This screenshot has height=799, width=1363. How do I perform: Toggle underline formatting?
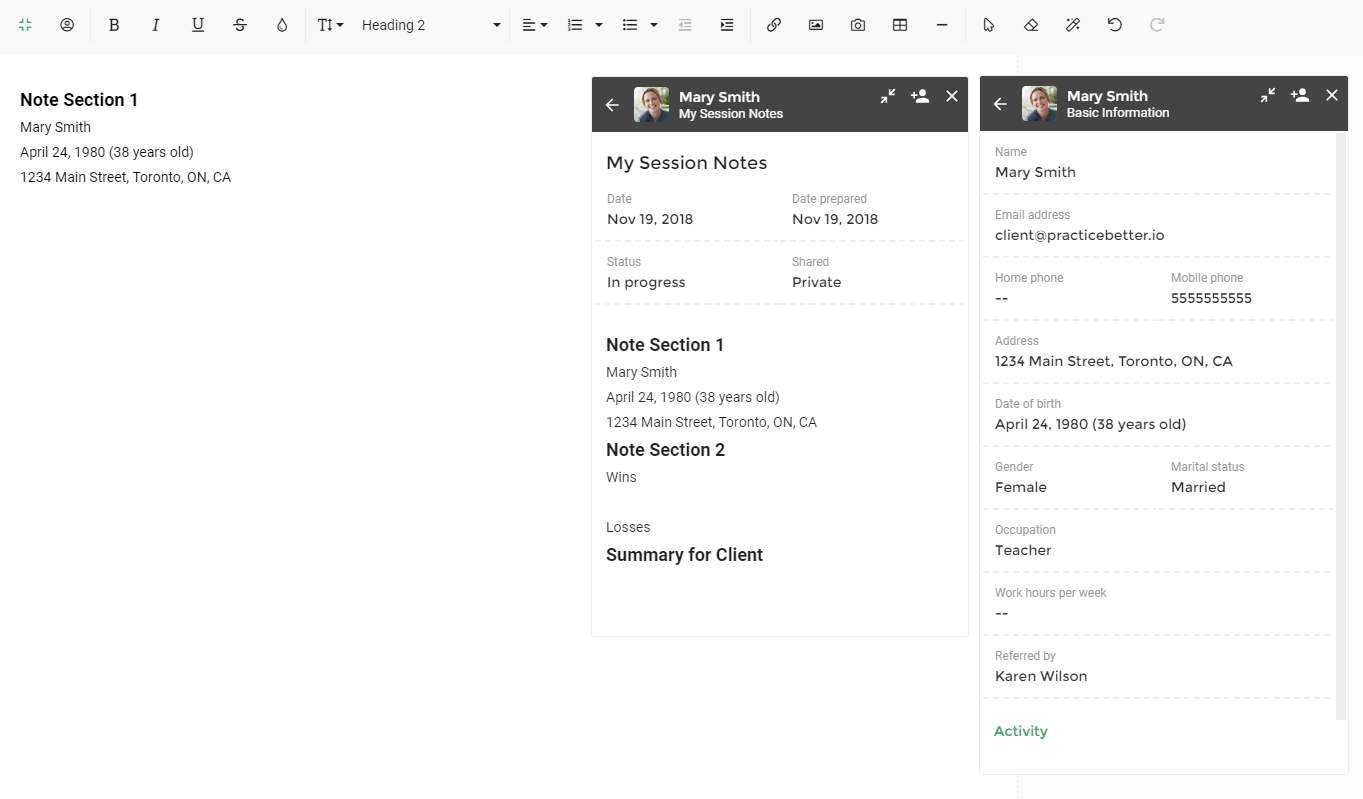(198, 25)
